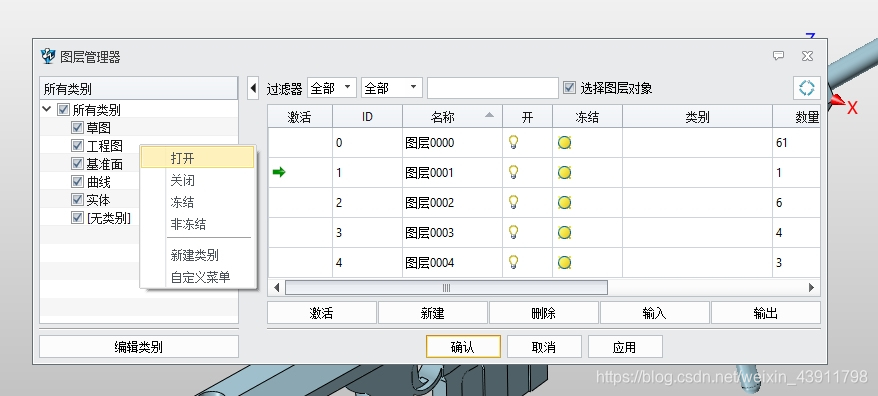Select the 图层0002 name cell
878x396 pixels.
tap(452, 203)
